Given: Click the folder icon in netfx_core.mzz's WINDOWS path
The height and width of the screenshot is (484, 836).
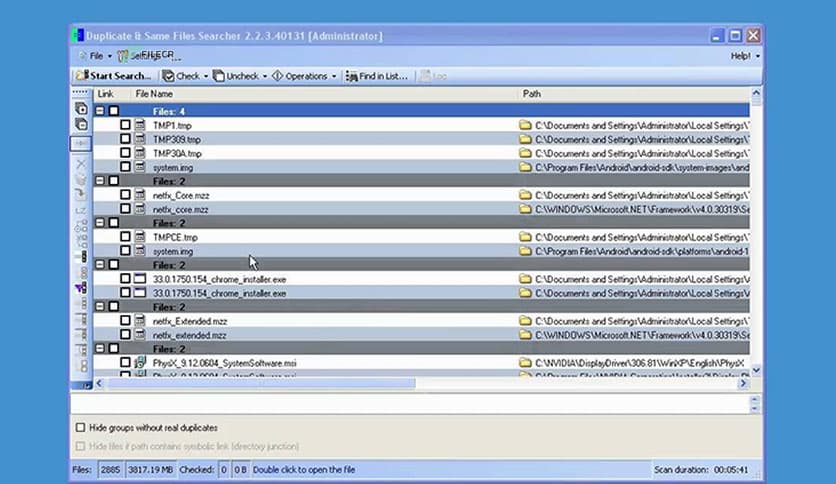Looking at the screenshot, I should click(525, 209).
